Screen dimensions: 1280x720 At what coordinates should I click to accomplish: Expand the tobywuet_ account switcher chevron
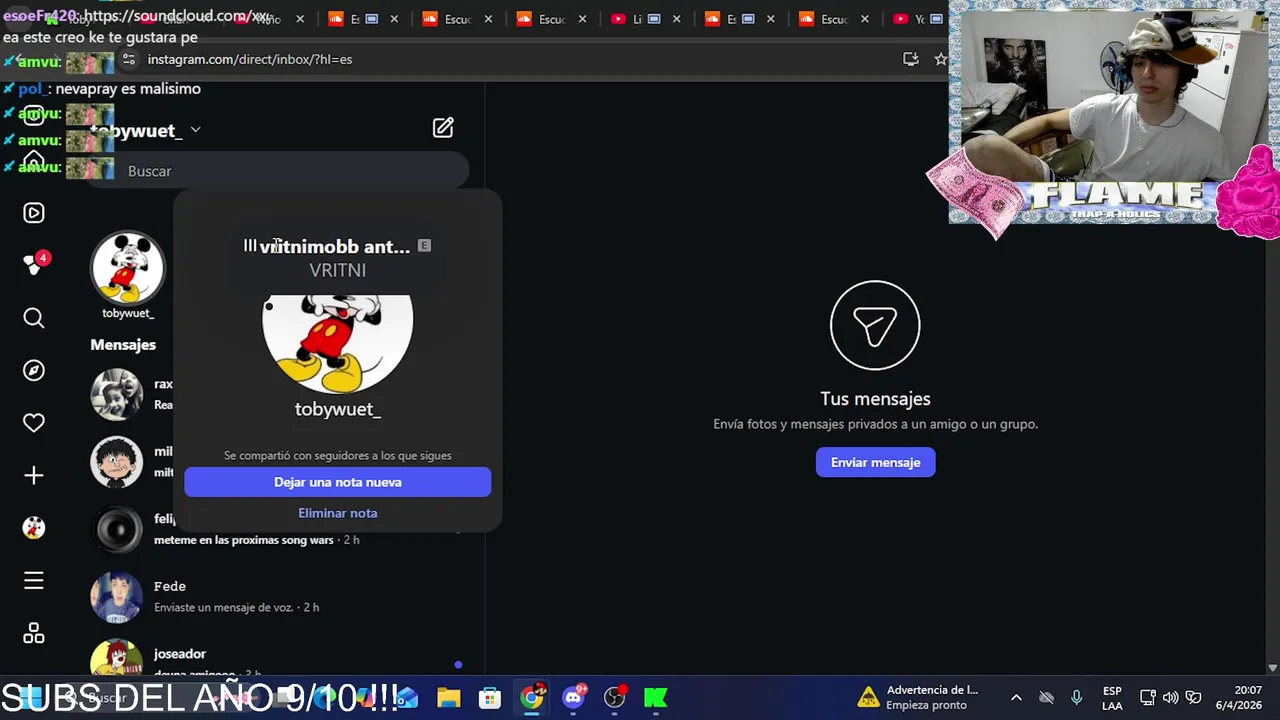pyautogui.click(x=195, y=130)
